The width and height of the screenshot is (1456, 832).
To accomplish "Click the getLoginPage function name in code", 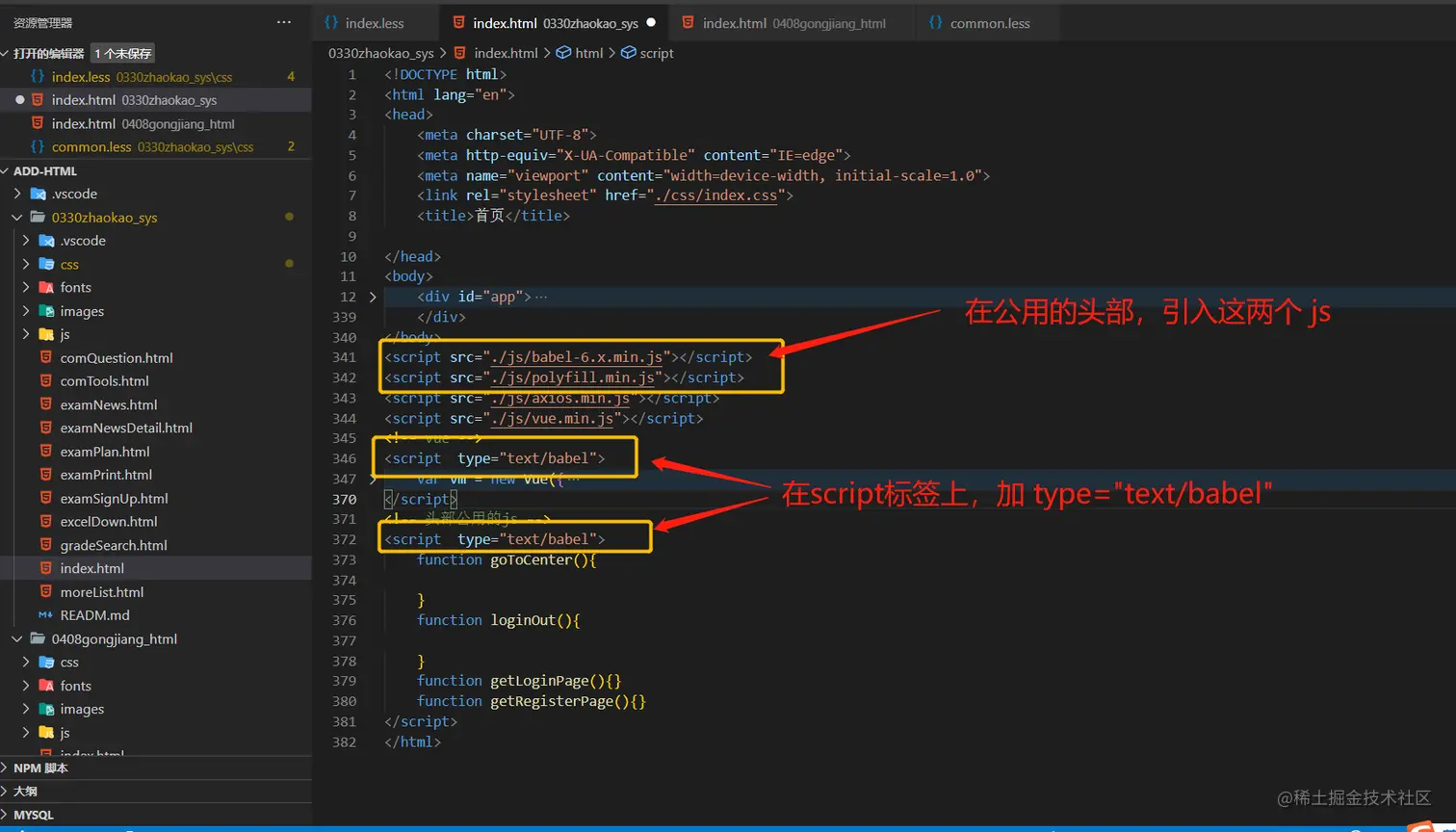I will pos(539,681).
